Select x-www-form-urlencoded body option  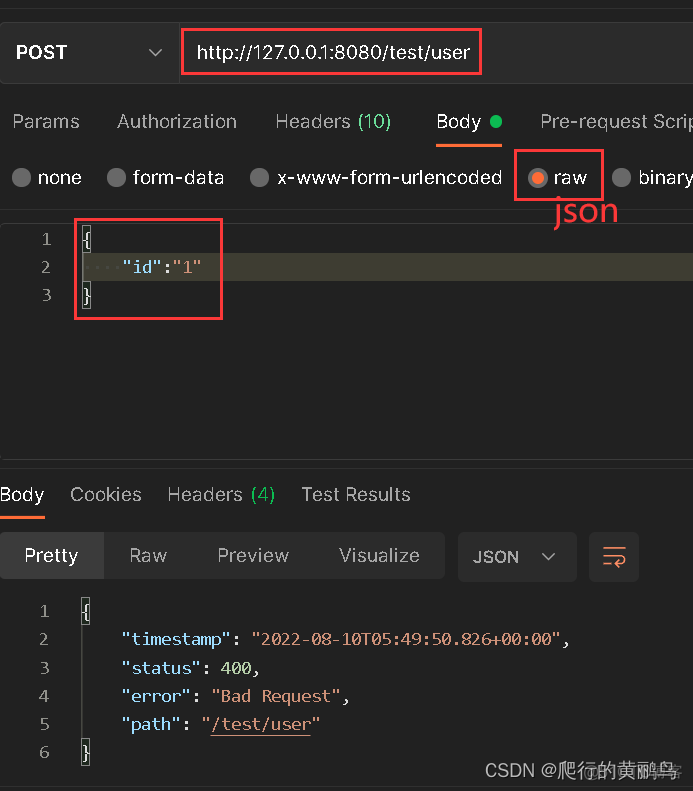(260, 178)
